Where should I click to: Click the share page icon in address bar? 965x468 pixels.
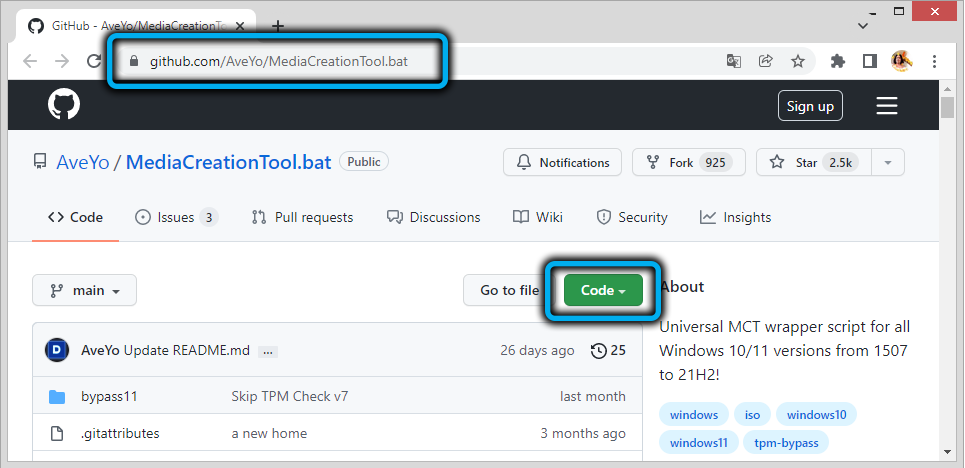pyautogui.click(x=766, y=61)
